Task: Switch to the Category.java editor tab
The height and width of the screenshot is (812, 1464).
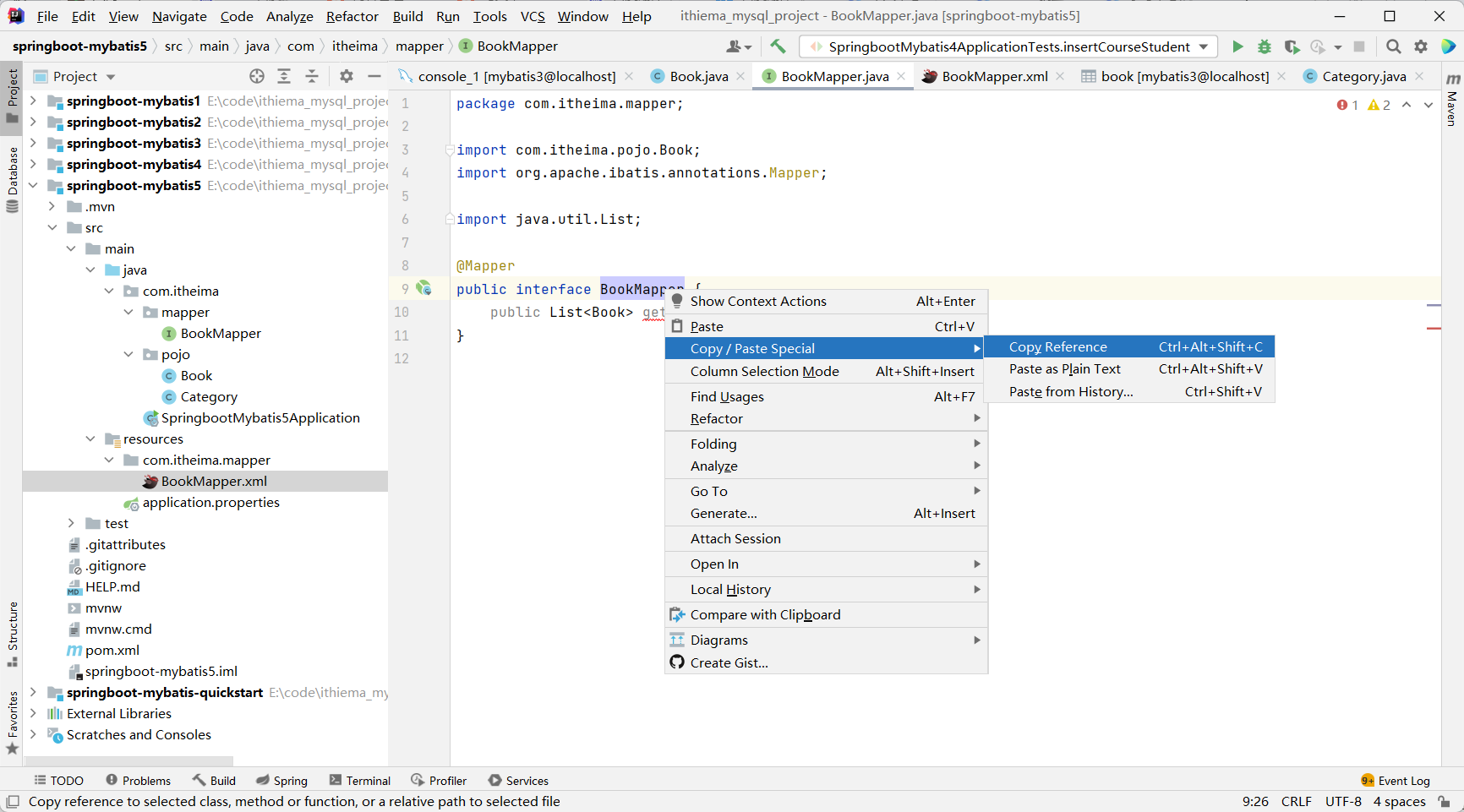Action: (1362, 76)
